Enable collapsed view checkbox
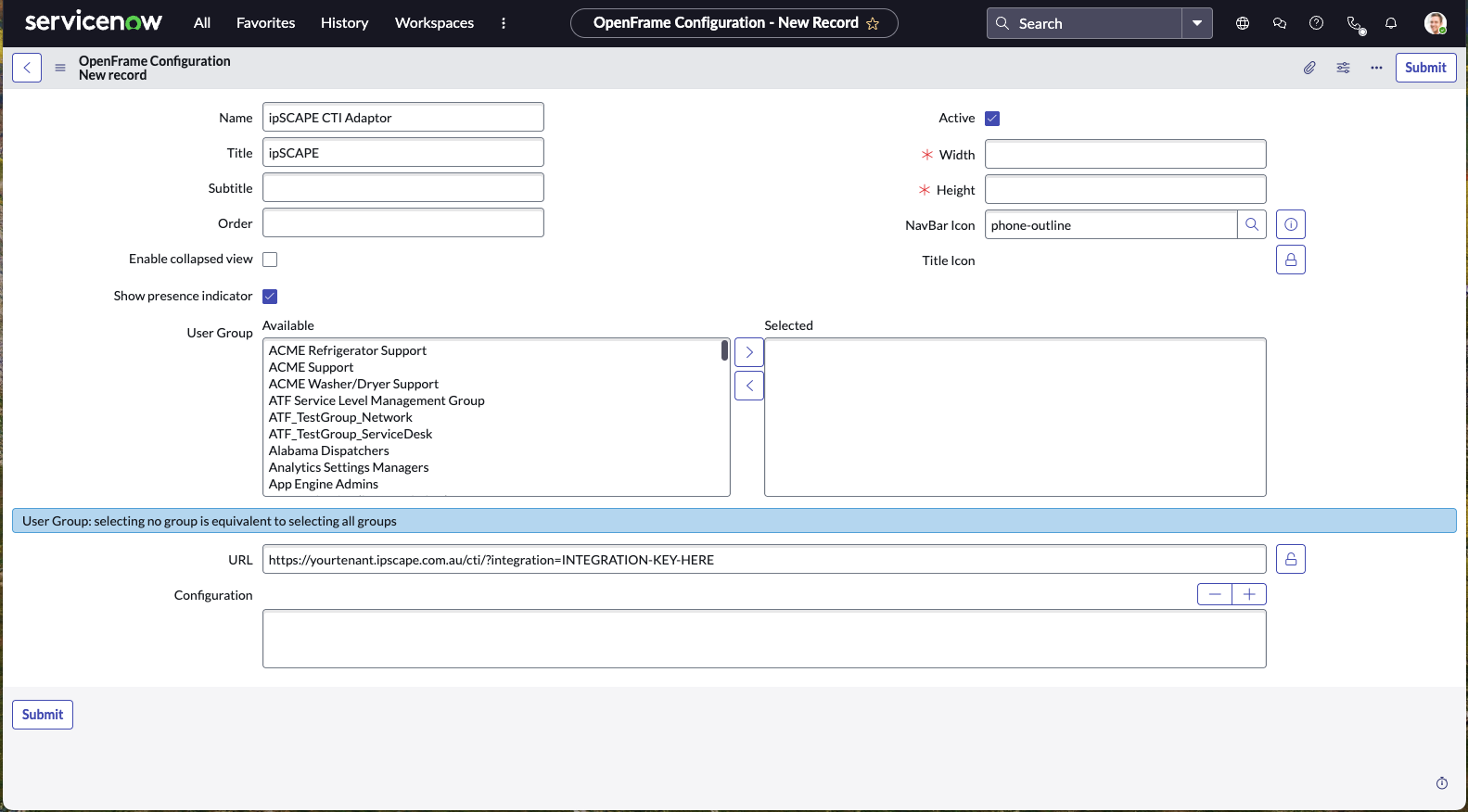The width and height of the screenshot is (1468, 812). coord(270,260)
